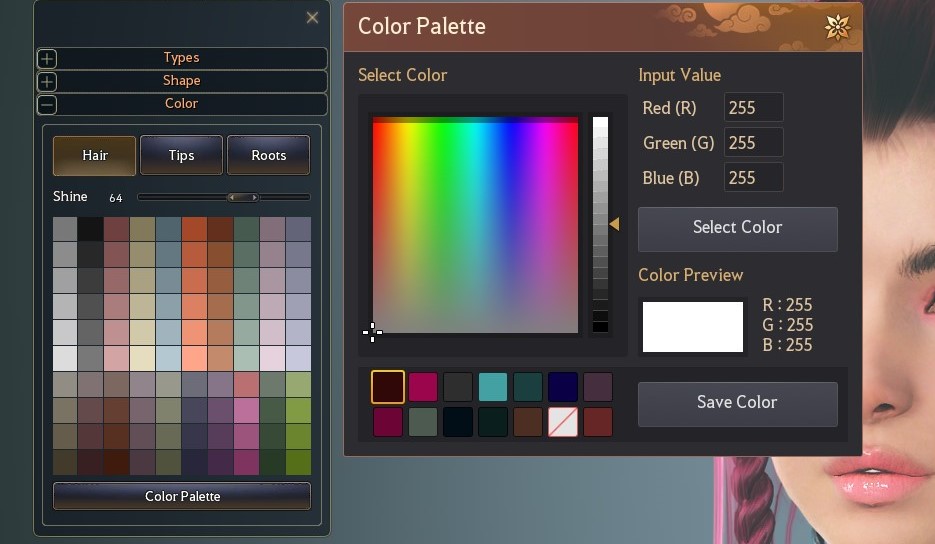Choose the pink-magenta swatch in the hair grid's lower section

click(246, 410)
